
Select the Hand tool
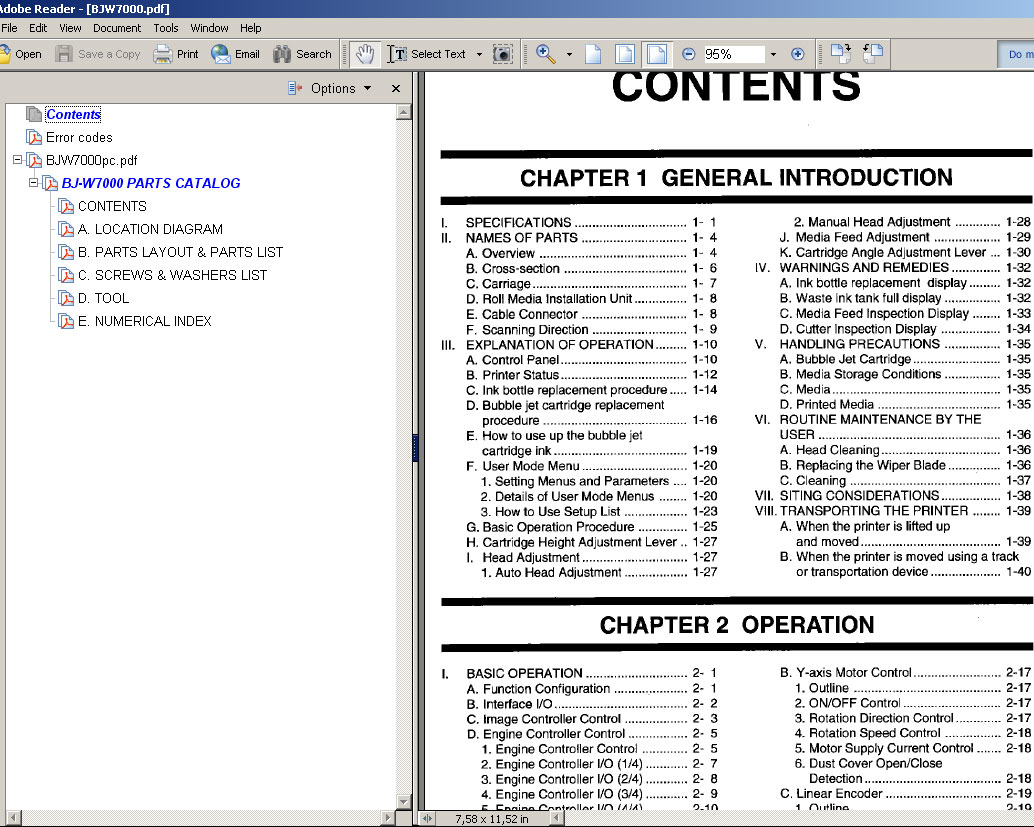pyautogui.click(x=365, y=54)
